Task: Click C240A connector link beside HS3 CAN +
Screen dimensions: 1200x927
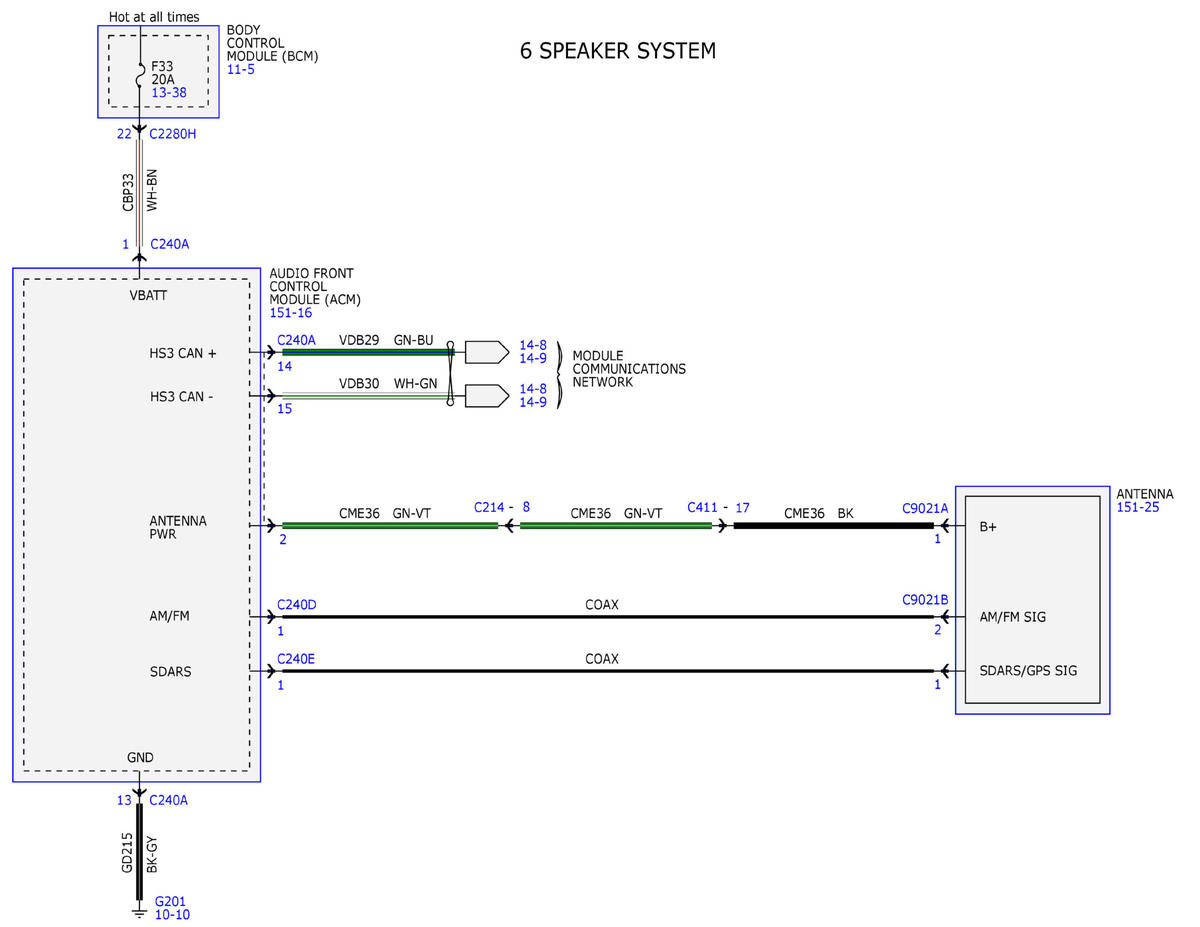Action: (x=296, y=340)
